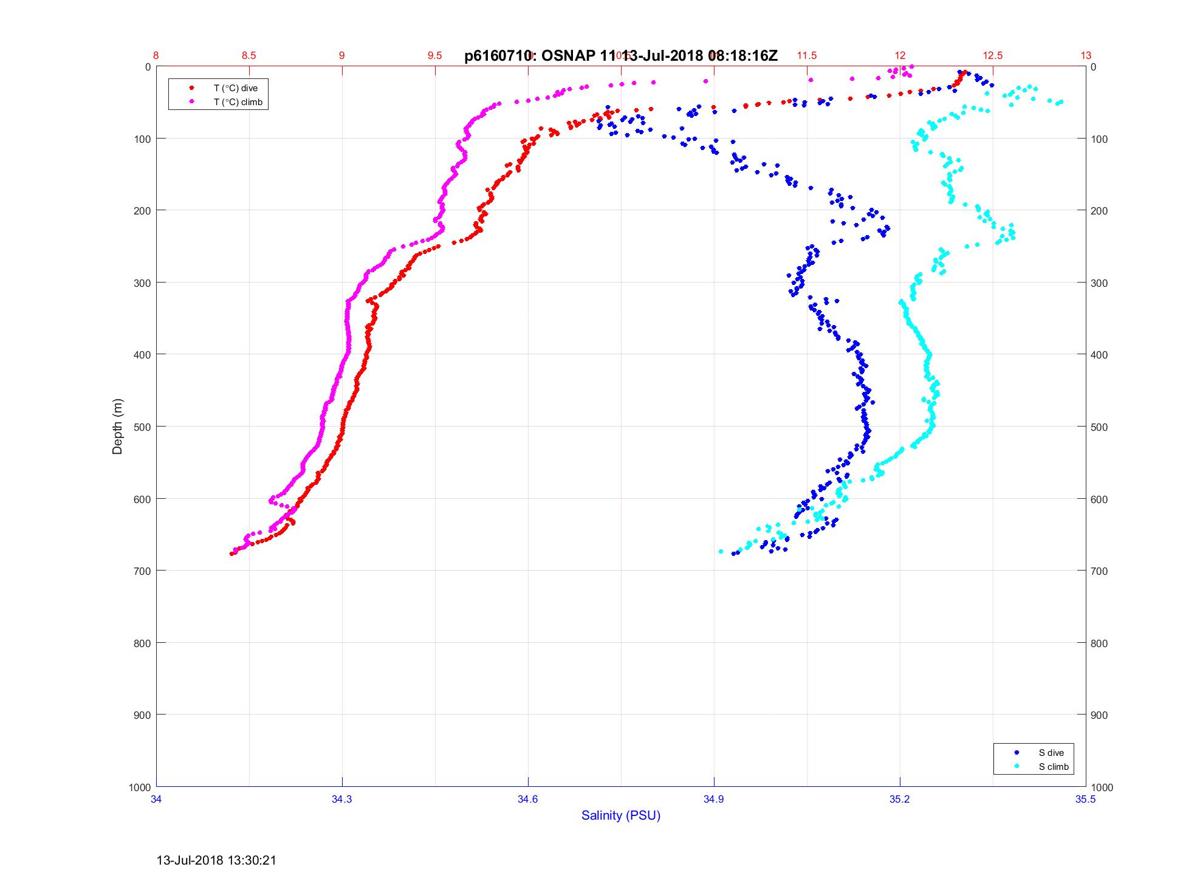Click the temperature legend box
Screen dimensions: 1200x885
tap(219, 95)
